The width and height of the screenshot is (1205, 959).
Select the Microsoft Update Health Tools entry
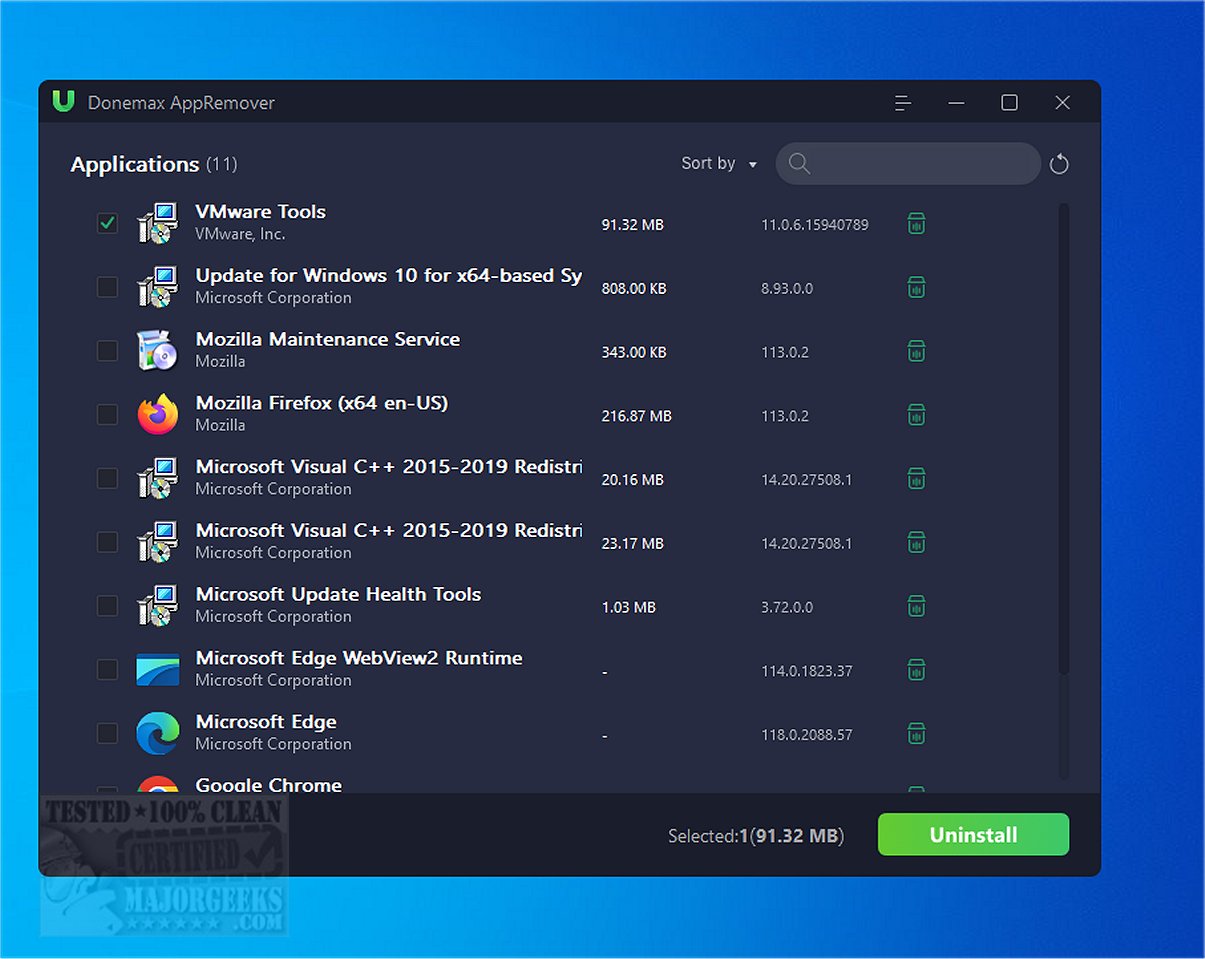[x=338, y=594]
